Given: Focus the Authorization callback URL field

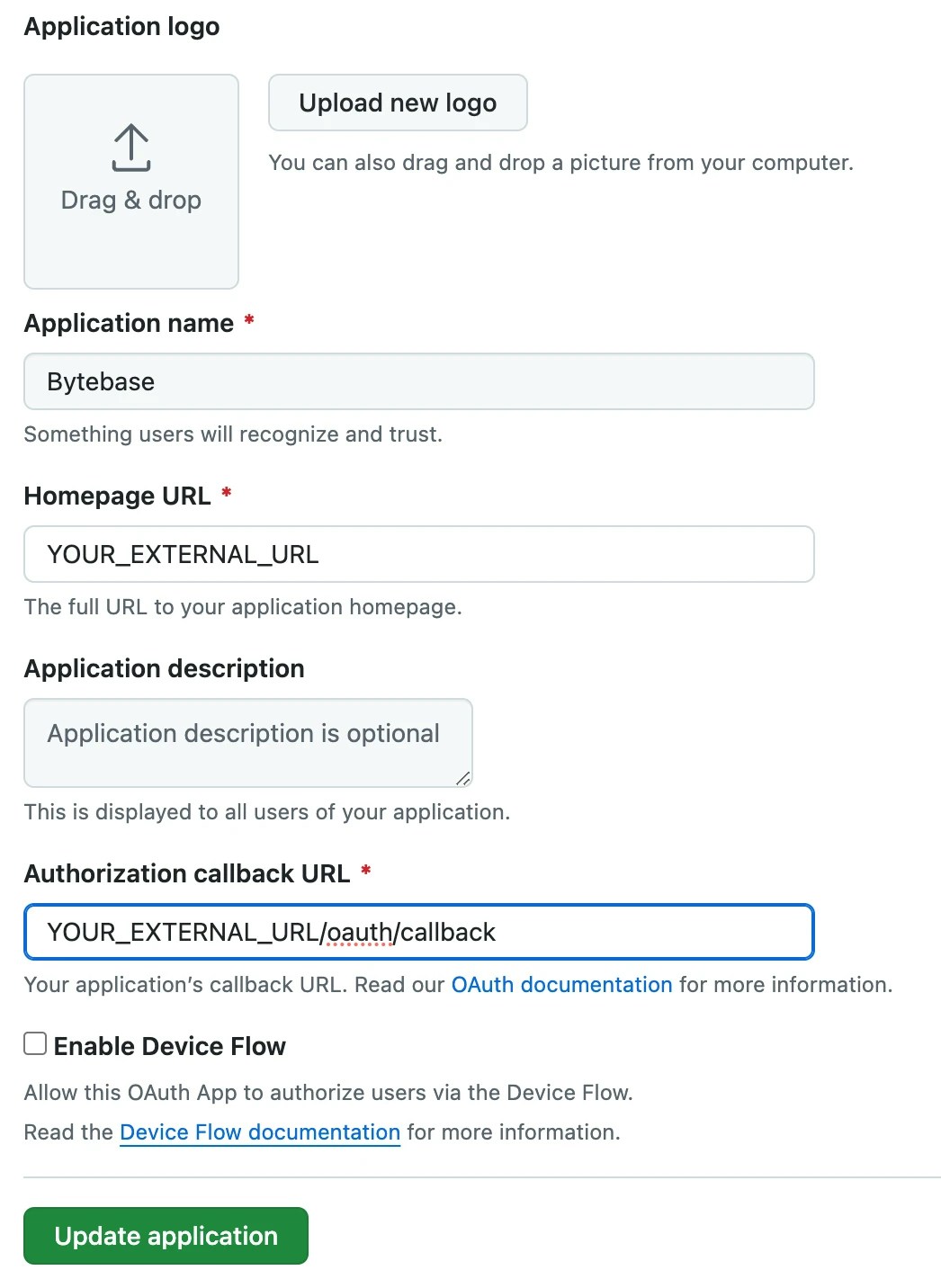Looking at the screenshot, I should pyautogui.click(x=418, y=932).
